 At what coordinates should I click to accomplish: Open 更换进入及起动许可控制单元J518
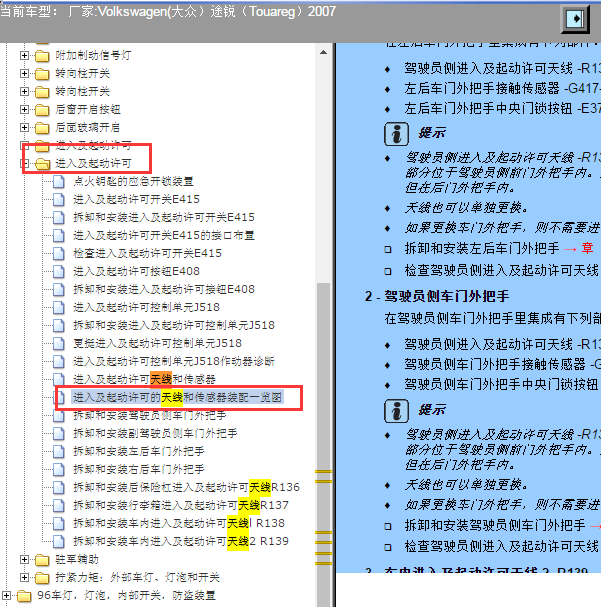[x=157, y=343]
